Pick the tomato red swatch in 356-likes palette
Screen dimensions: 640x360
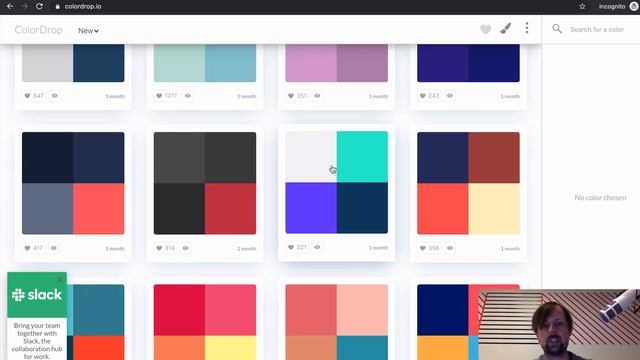click(x=443, y=209)
